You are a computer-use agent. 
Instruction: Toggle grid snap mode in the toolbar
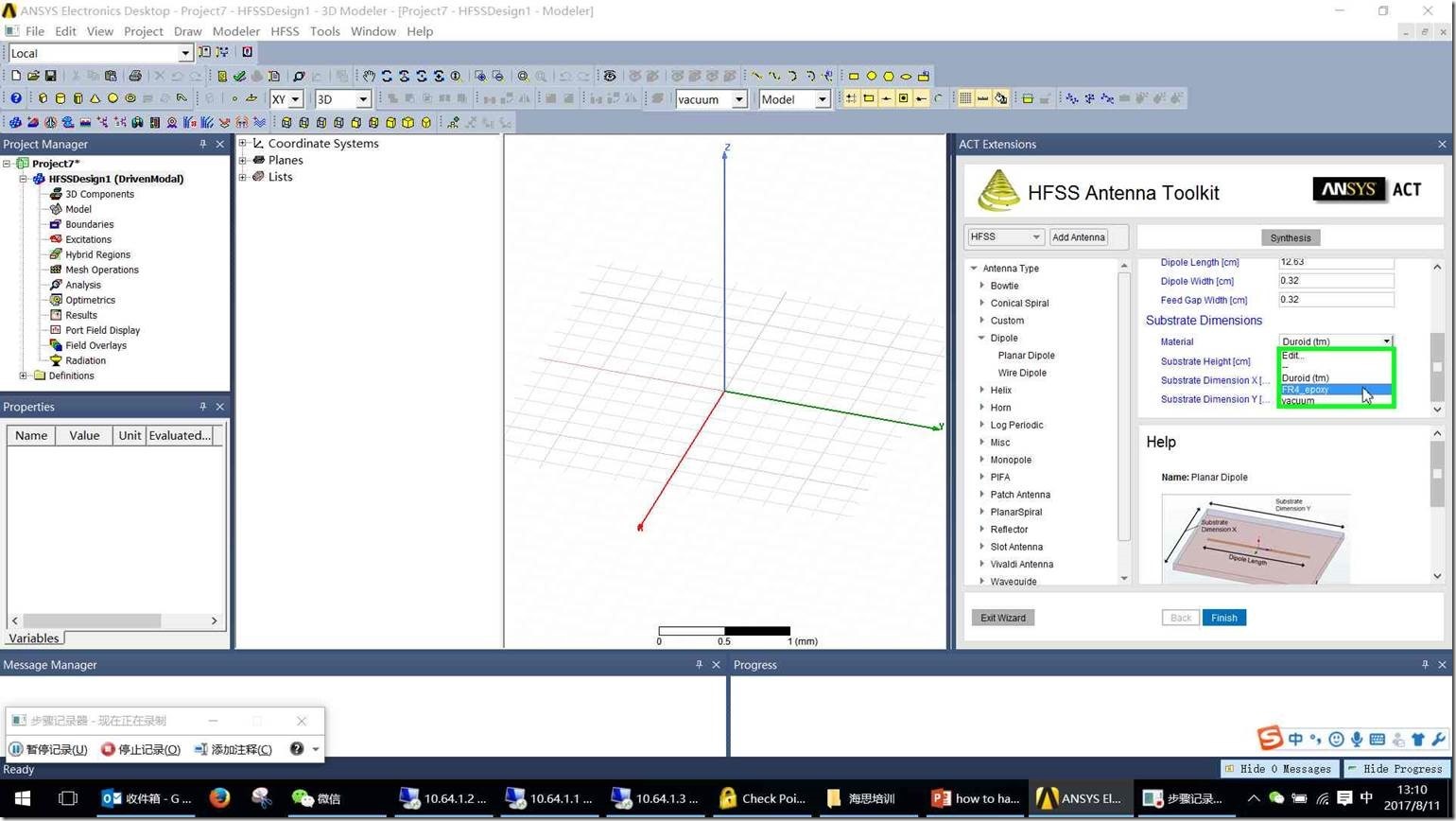(x=851, y=98)
